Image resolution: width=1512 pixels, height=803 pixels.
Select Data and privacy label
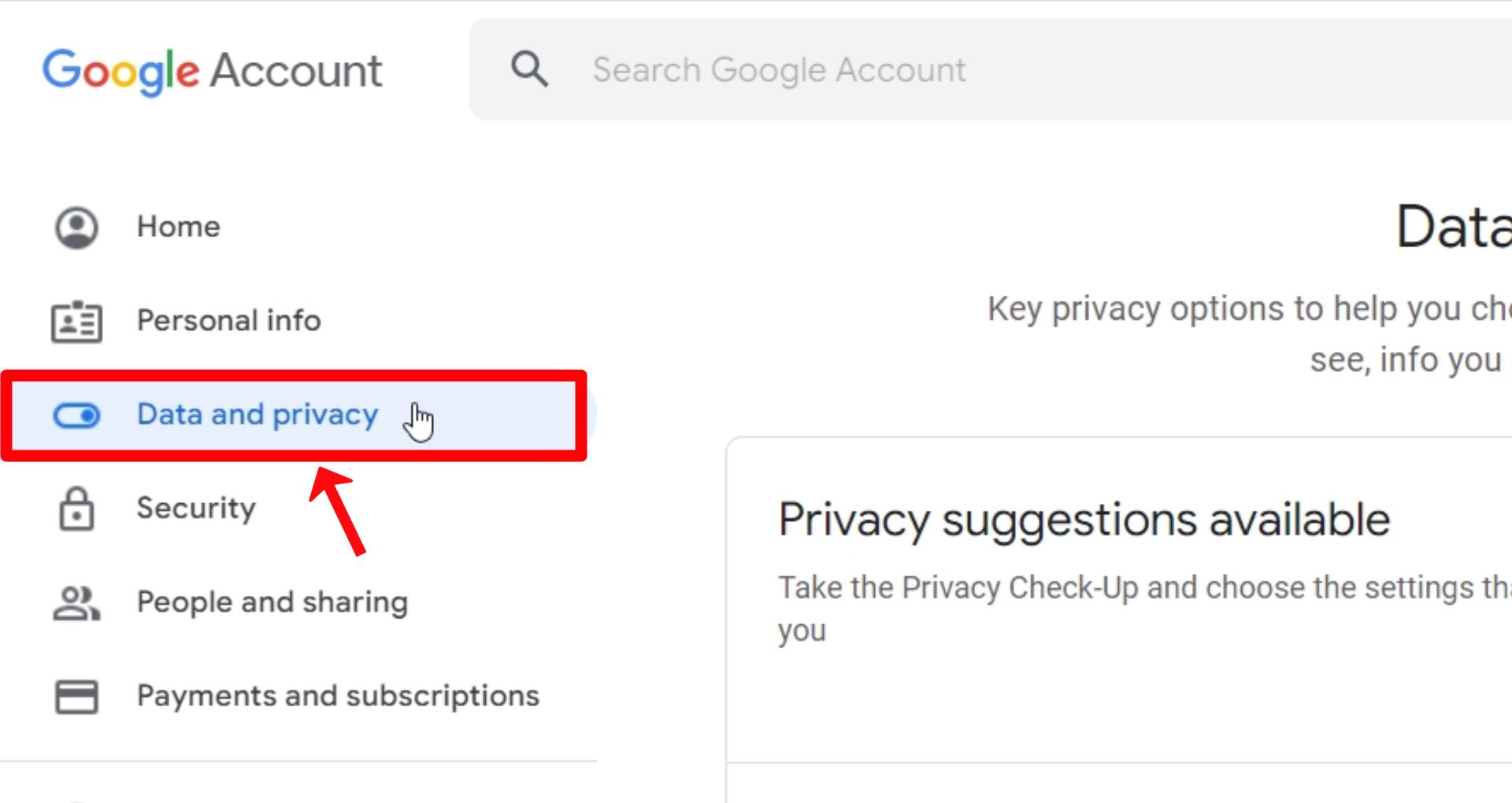tap(258, 414)
